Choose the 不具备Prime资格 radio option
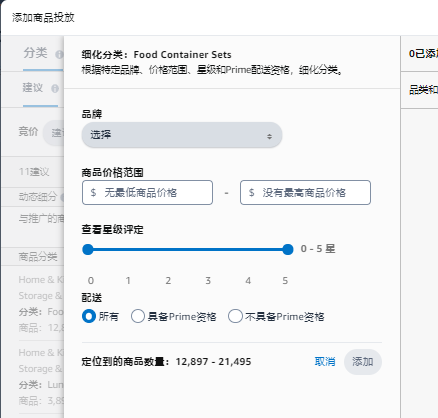The height and width of the screenshot is (418, 438). 235,316
